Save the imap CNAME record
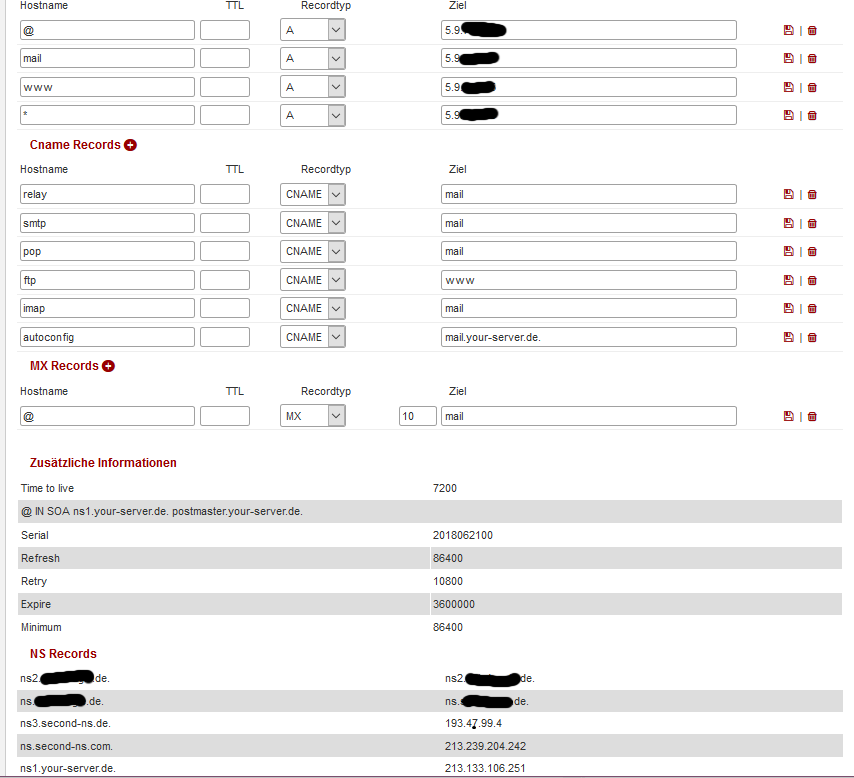854x778 pixels. tap(788, 309)
